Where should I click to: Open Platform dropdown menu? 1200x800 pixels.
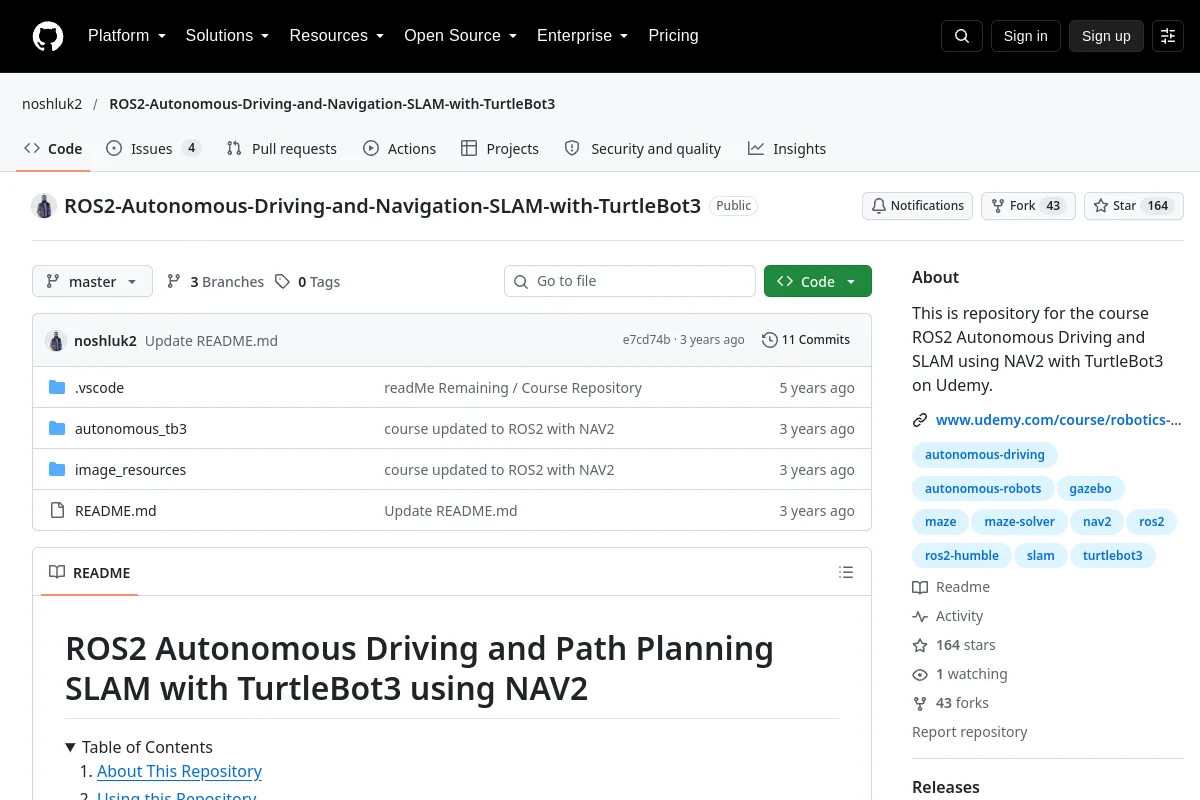tap(127, 36)
